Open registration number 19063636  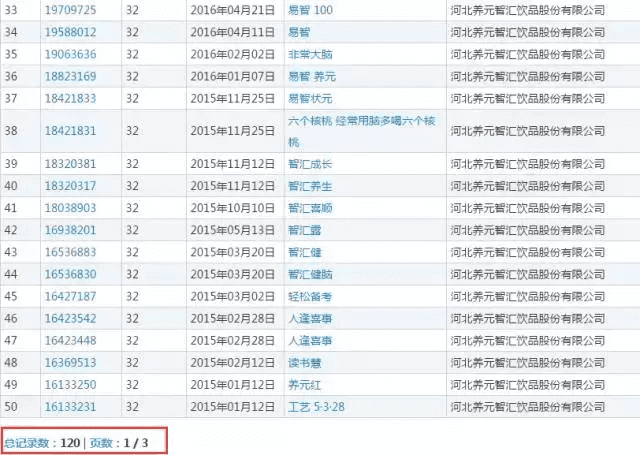pyautogui.click(x=70, y=54)
